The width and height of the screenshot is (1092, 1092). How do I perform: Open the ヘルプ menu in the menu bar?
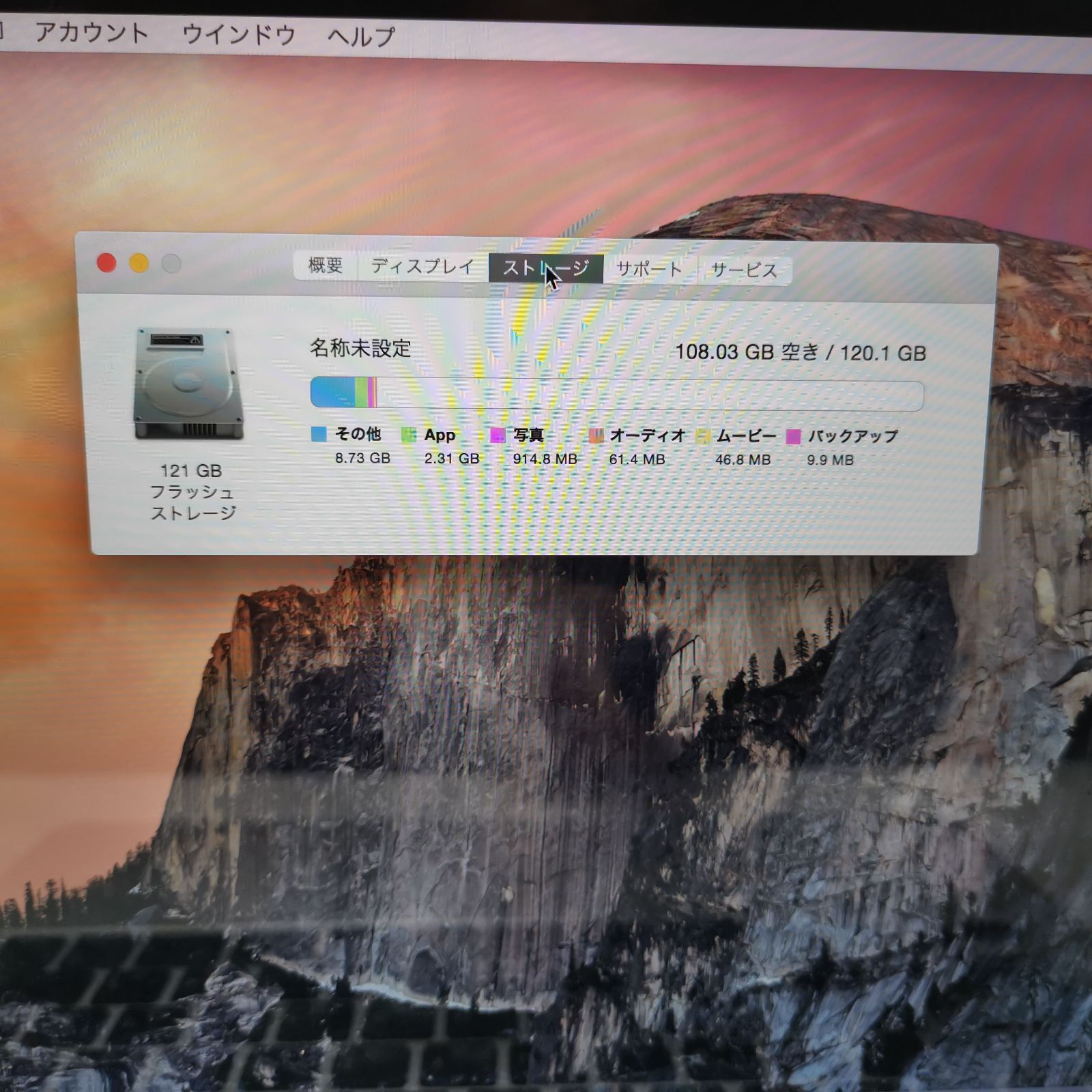361,35
